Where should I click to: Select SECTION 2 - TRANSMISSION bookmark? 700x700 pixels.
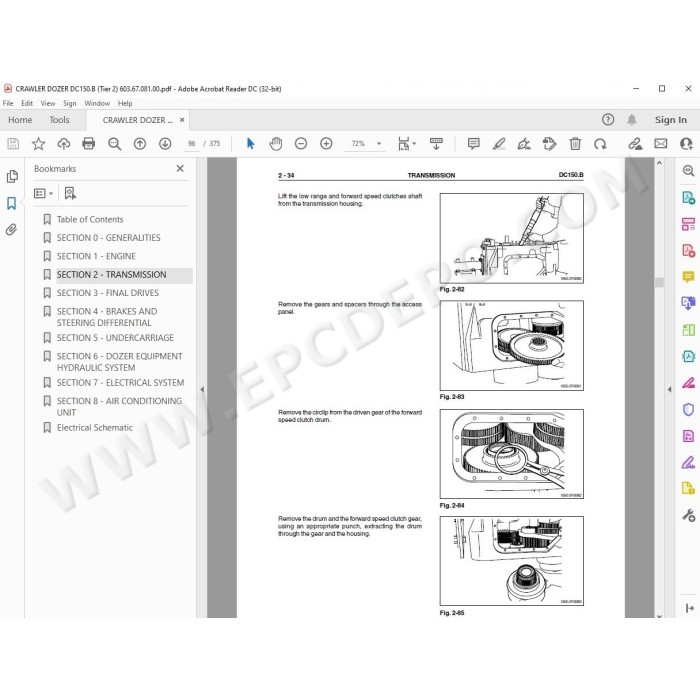point(112,275)
